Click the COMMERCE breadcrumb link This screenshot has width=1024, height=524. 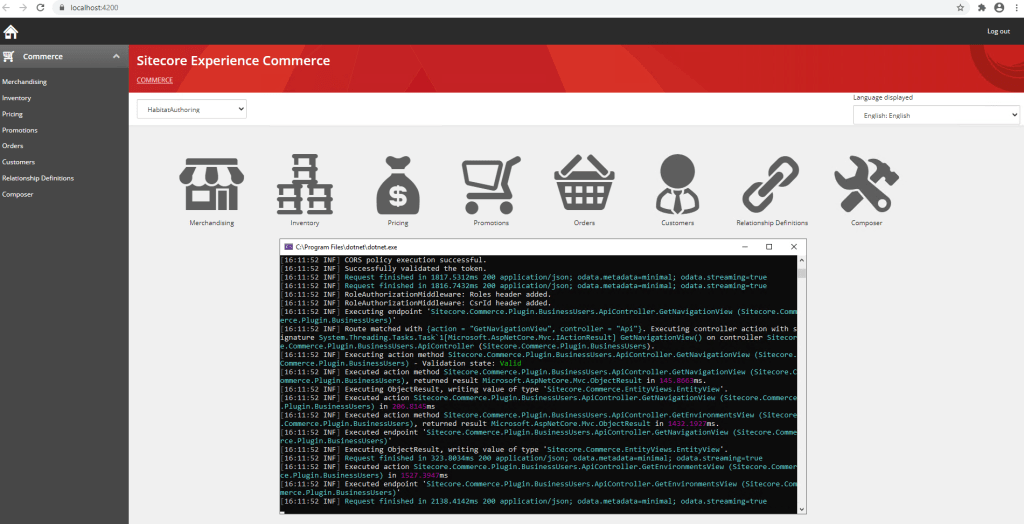(x=155, y=80)
